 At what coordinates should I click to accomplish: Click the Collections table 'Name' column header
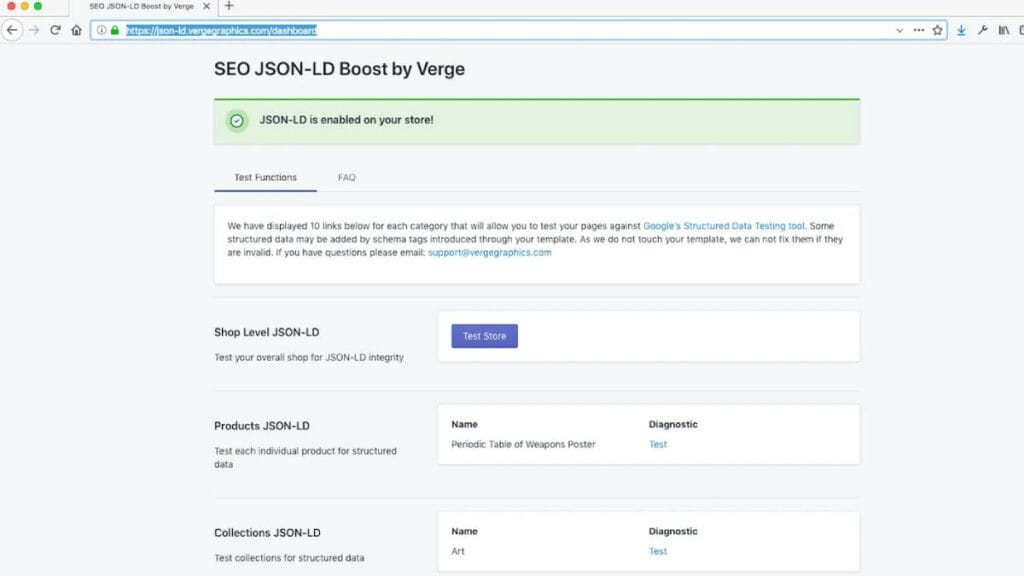click(x=464, y=532)
